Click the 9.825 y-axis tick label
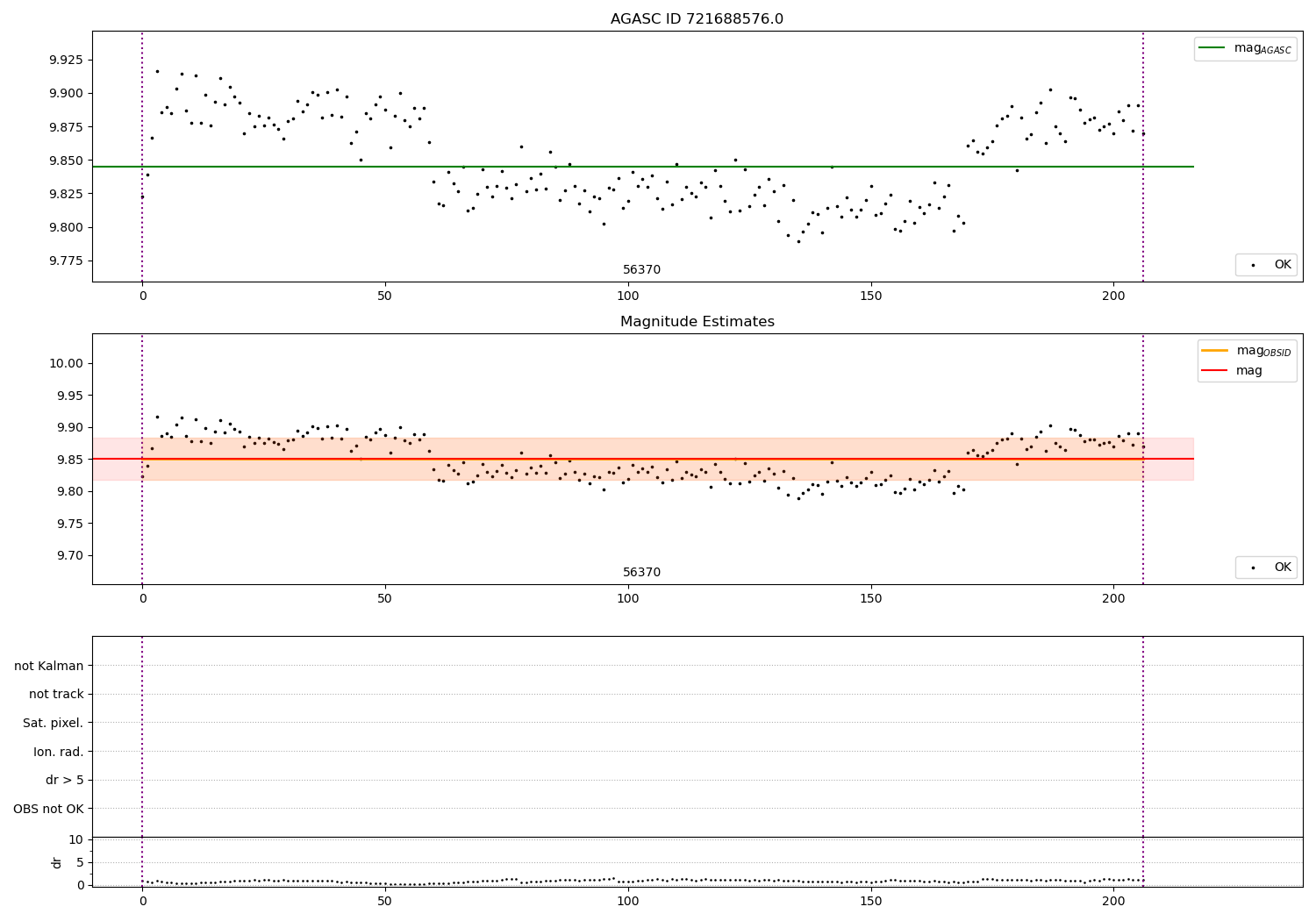Viewport: 1316px width, 921px height. pos(66,194)
